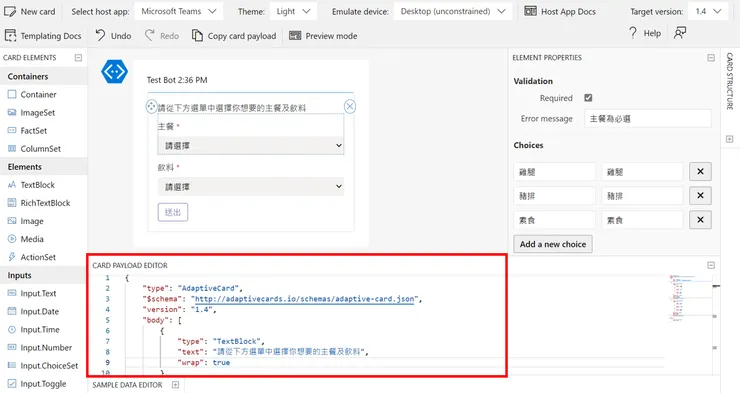Image resolution: width=740 pixels, height=393 pixels.
Task: Click line 9 "wrap": true in editor
Action: point(203,362)
